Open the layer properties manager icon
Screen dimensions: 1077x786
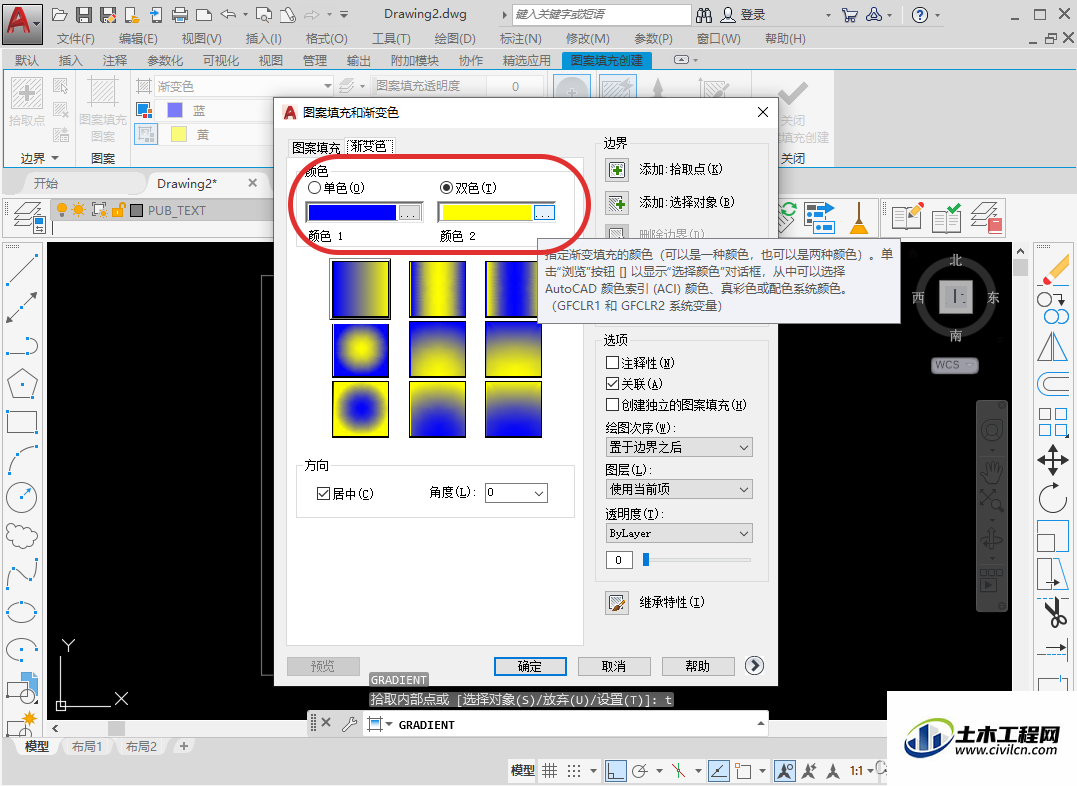click(30, 217)
